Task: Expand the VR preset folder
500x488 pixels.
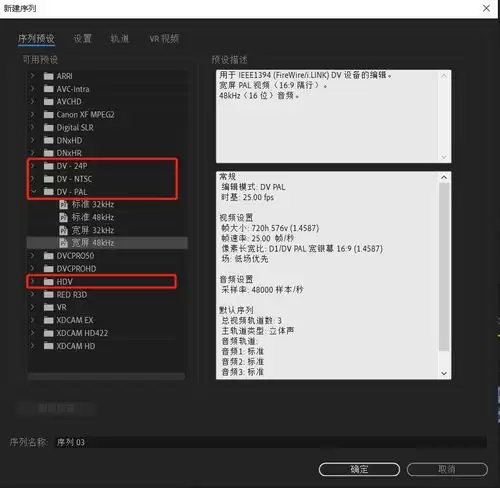Action: [32, 307]
